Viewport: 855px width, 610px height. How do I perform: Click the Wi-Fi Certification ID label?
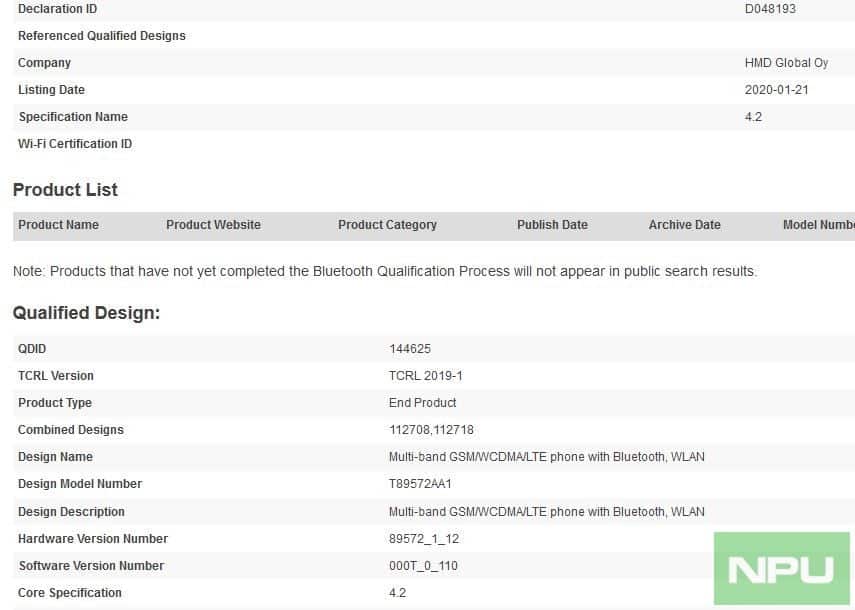click(75, 144)
